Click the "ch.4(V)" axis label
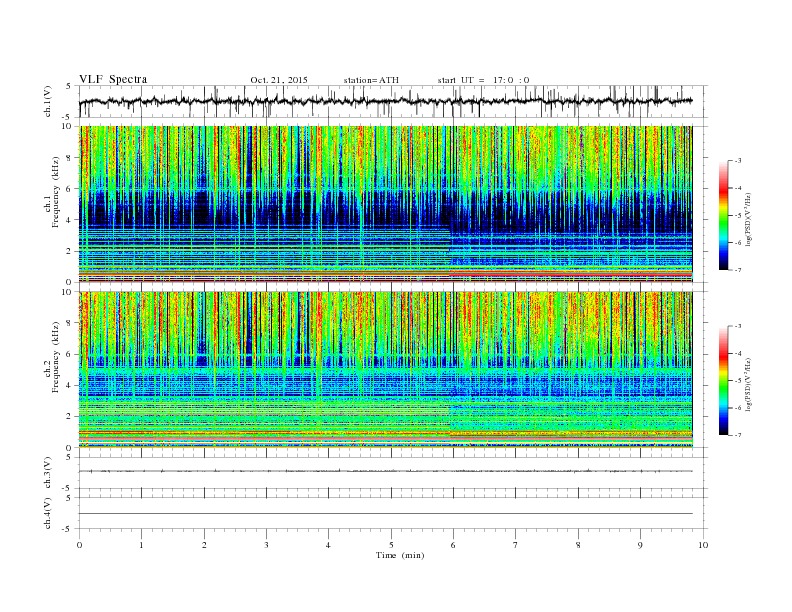This screenshot has height=612, width=792. click(x=48, y=514)
